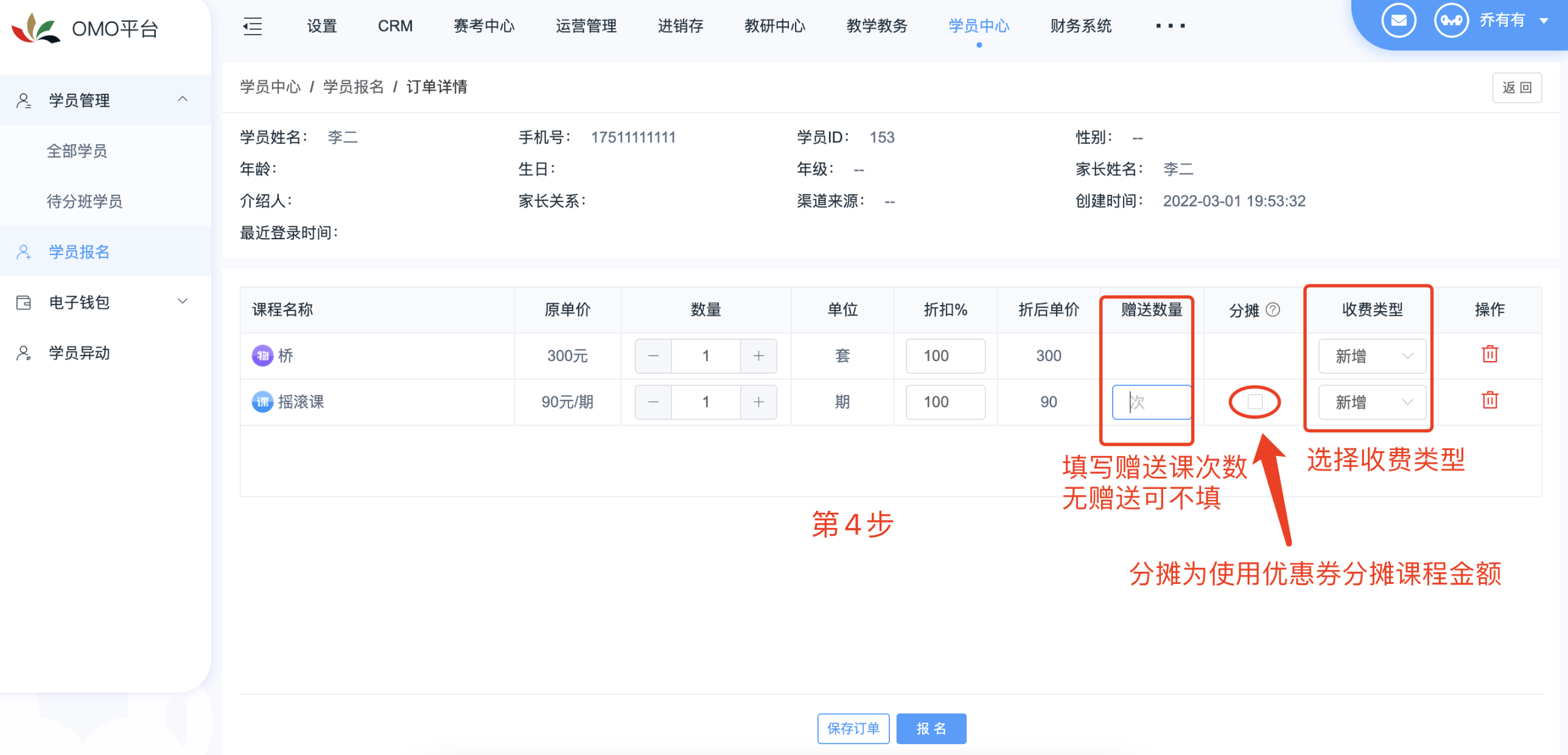Image resolution: width=1568 pixels, height=755 pixels.
Task: Click the phone number 17511111111
Action: pyautogui.click(x=633, y=138)
